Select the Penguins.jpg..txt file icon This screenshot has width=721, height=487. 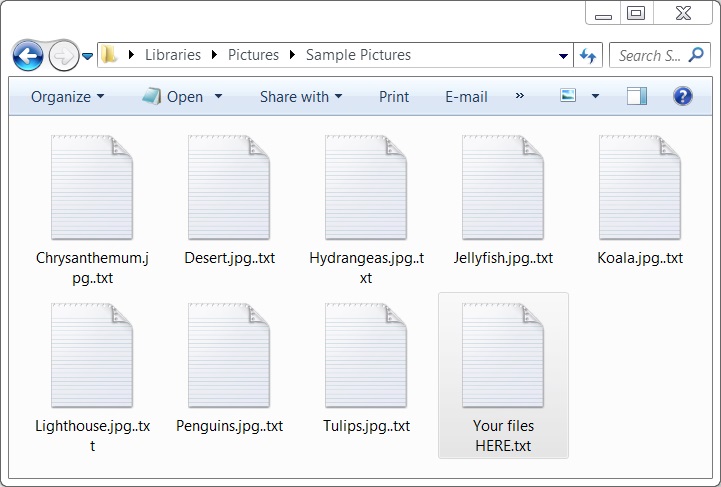coord(229,355)
